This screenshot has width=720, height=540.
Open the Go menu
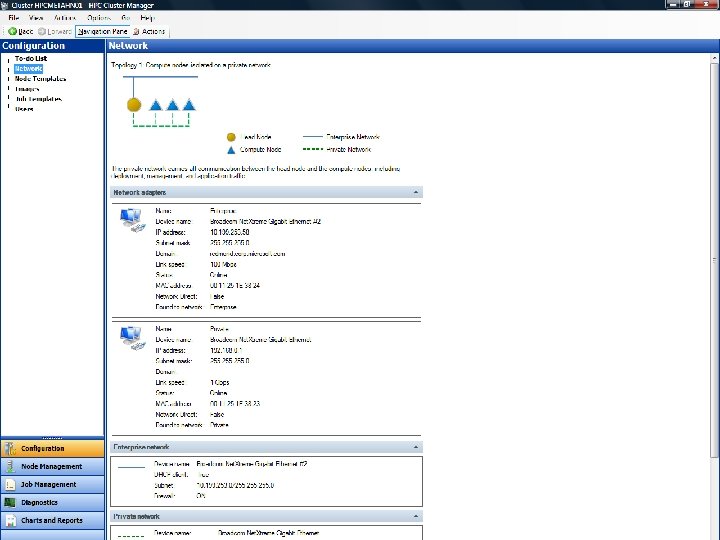point(126,18)
